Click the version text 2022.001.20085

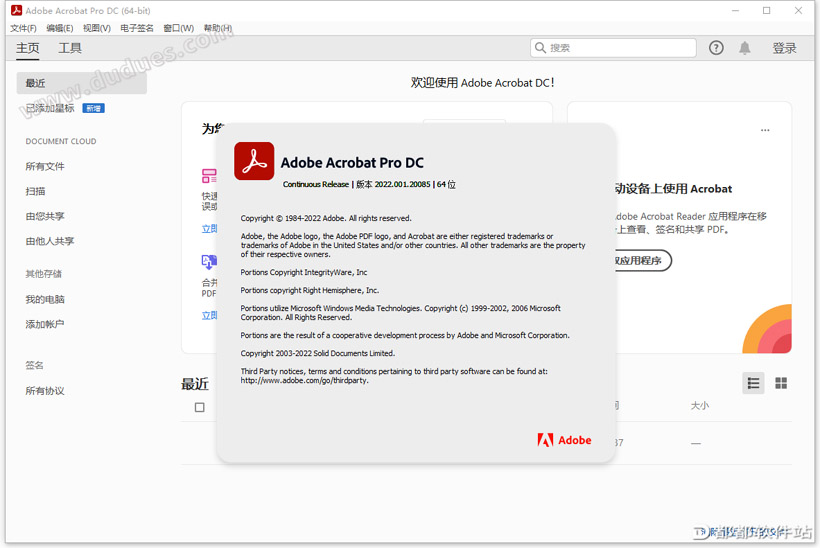[402, 185]
